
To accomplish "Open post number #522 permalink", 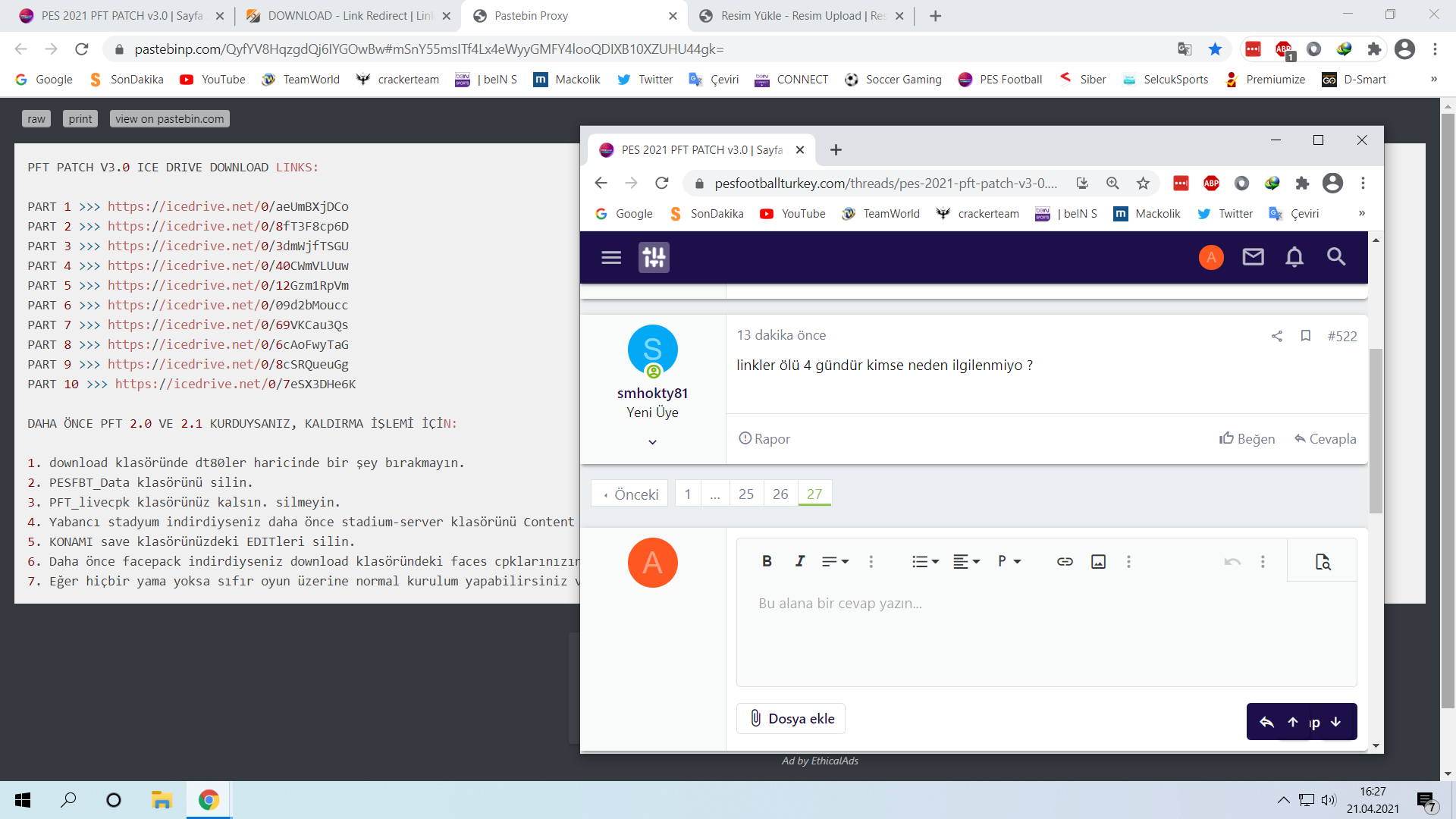I will 1342,336.
